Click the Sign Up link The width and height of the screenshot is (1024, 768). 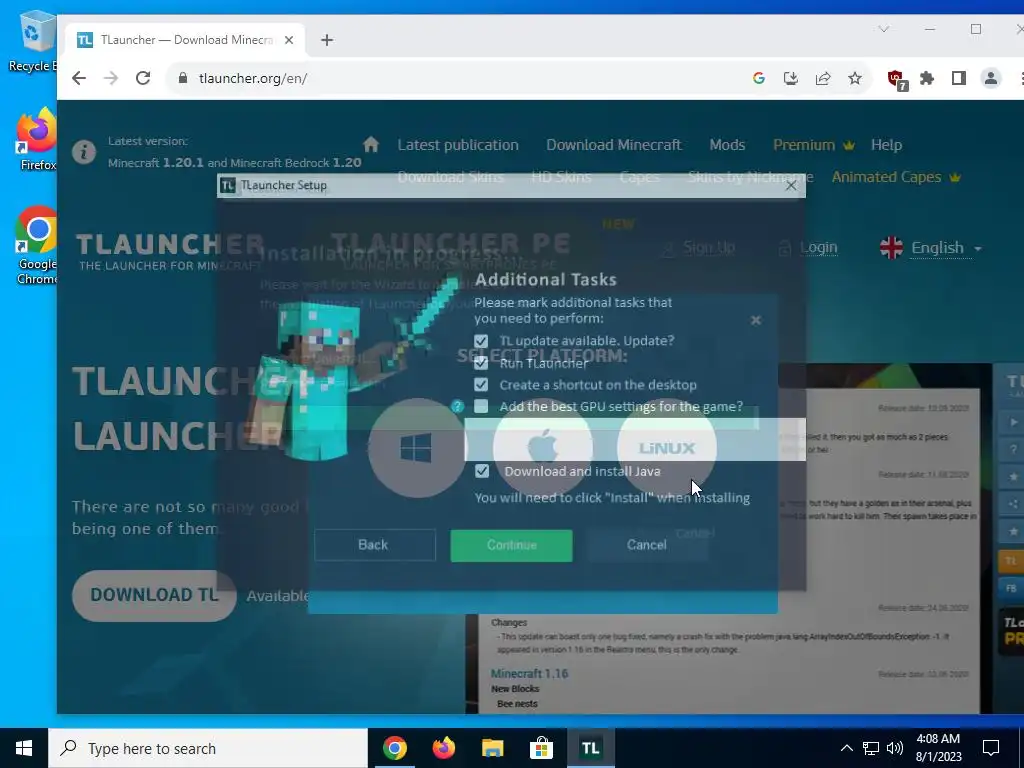coord(709,248)
